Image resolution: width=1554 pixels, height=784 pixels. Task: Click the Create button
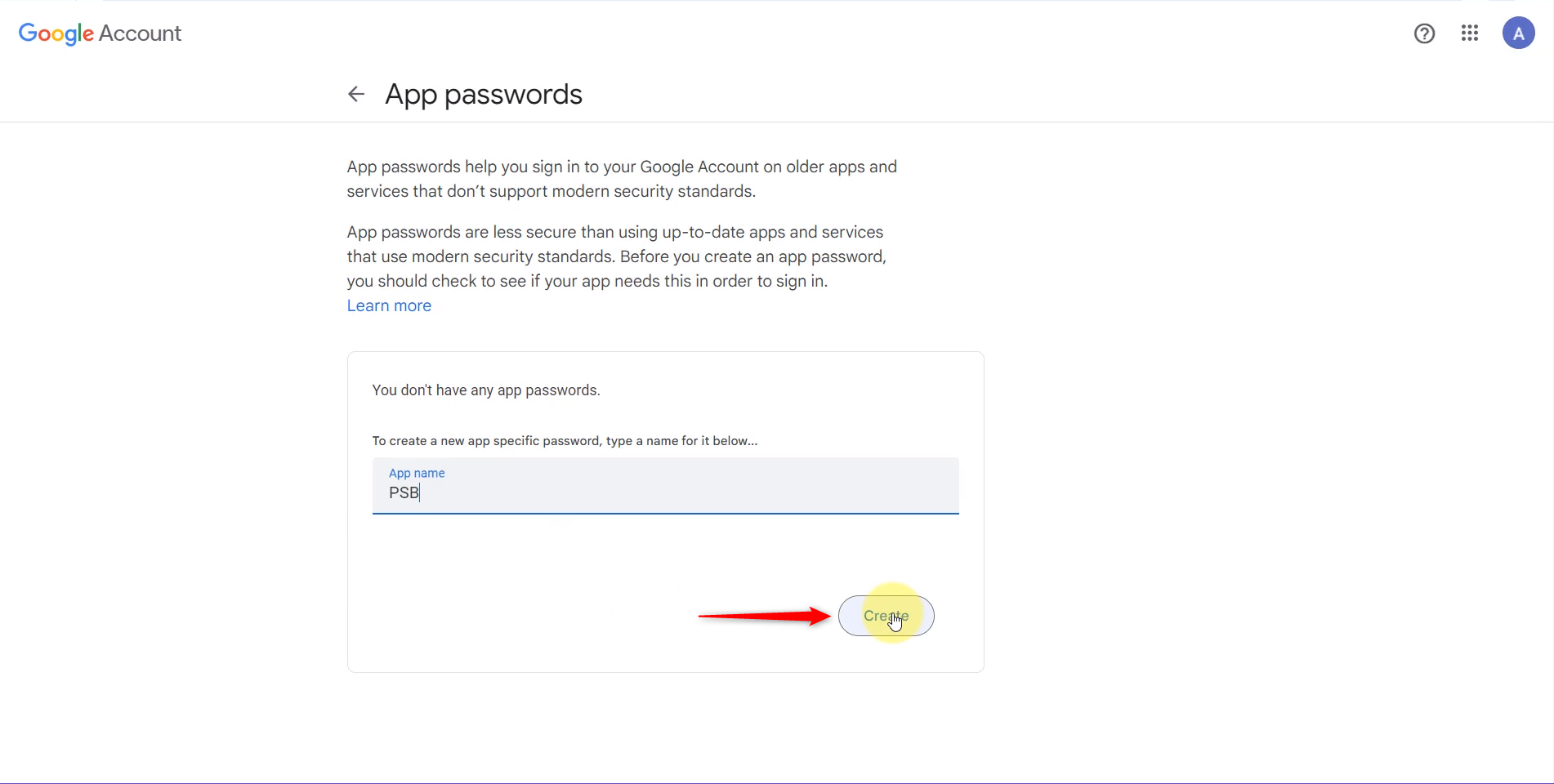pos(886,616)
